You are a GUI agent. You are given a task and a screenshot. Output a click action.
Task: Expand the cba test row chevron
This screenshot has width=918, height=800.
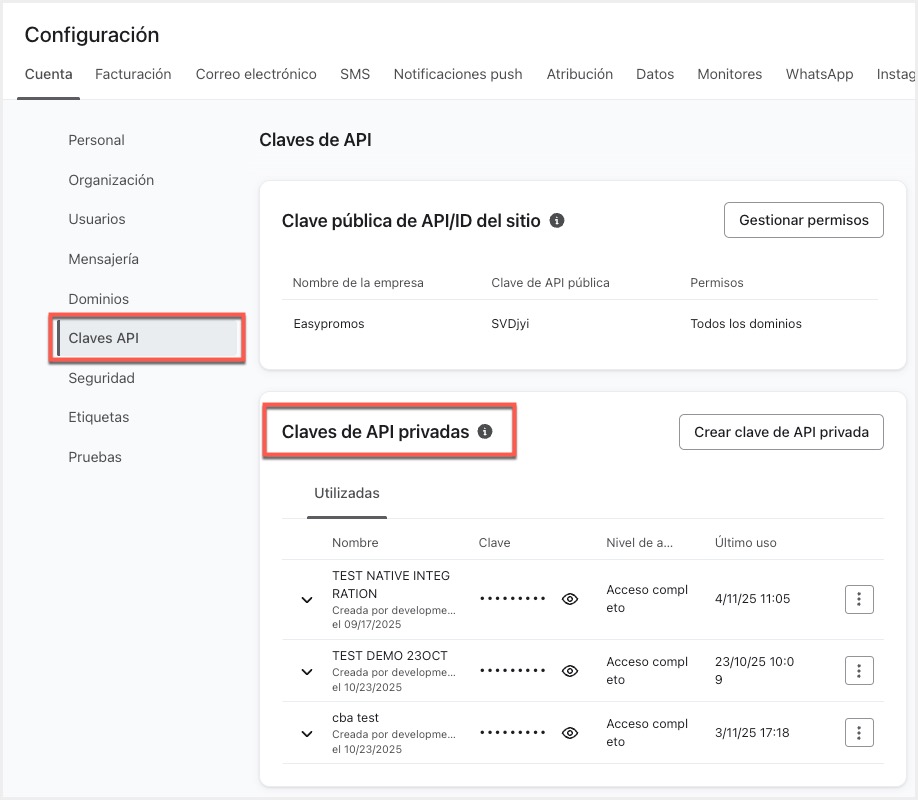coord(307,733)
